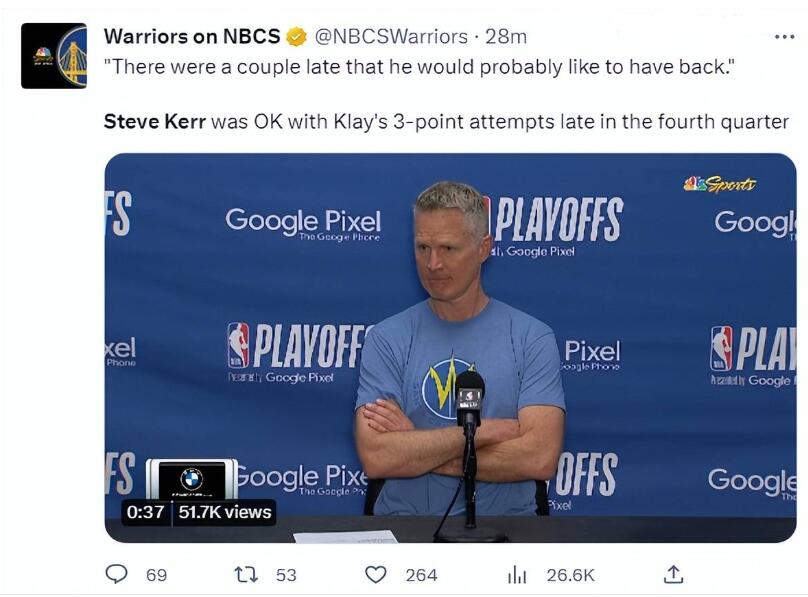Click the 0:37 video duration label
This screenshot has width=808, height=597.
tap(145, 512)
